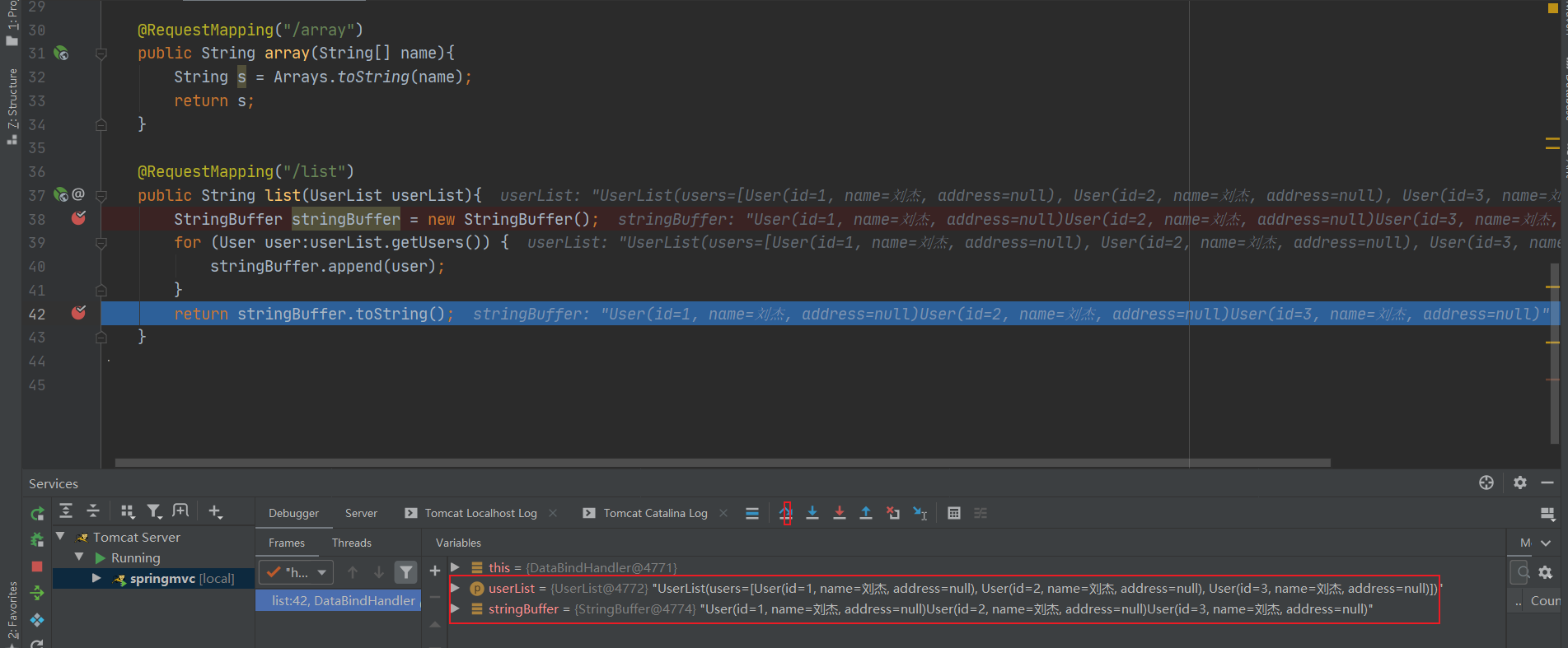Select next frame with down arrow
Image resolution: width=1568 pixels, height=648 pixels.
point(379,571)
